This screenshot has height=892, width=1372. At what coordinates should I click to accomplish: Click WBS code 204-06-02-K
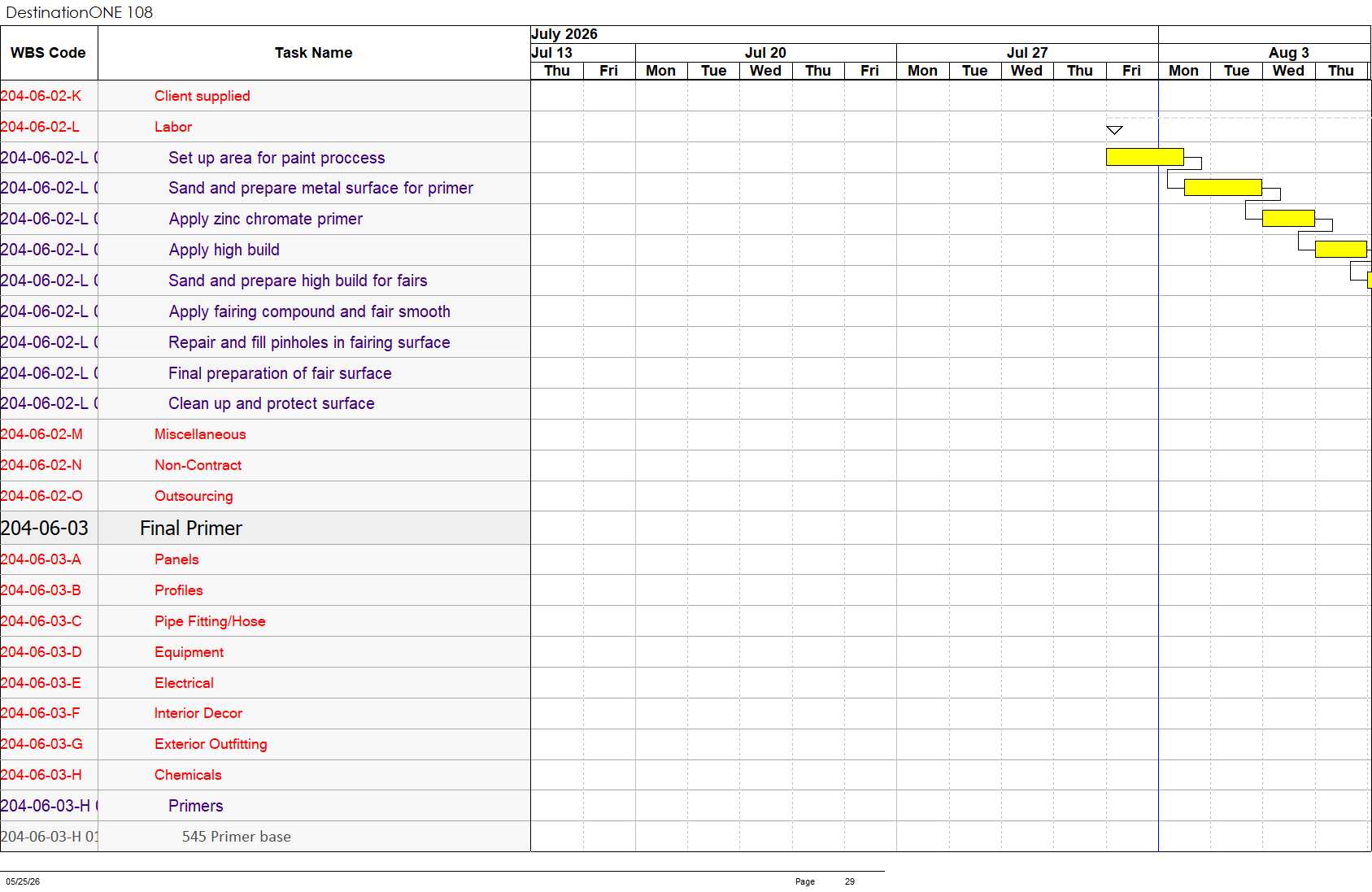coord(41,96)
